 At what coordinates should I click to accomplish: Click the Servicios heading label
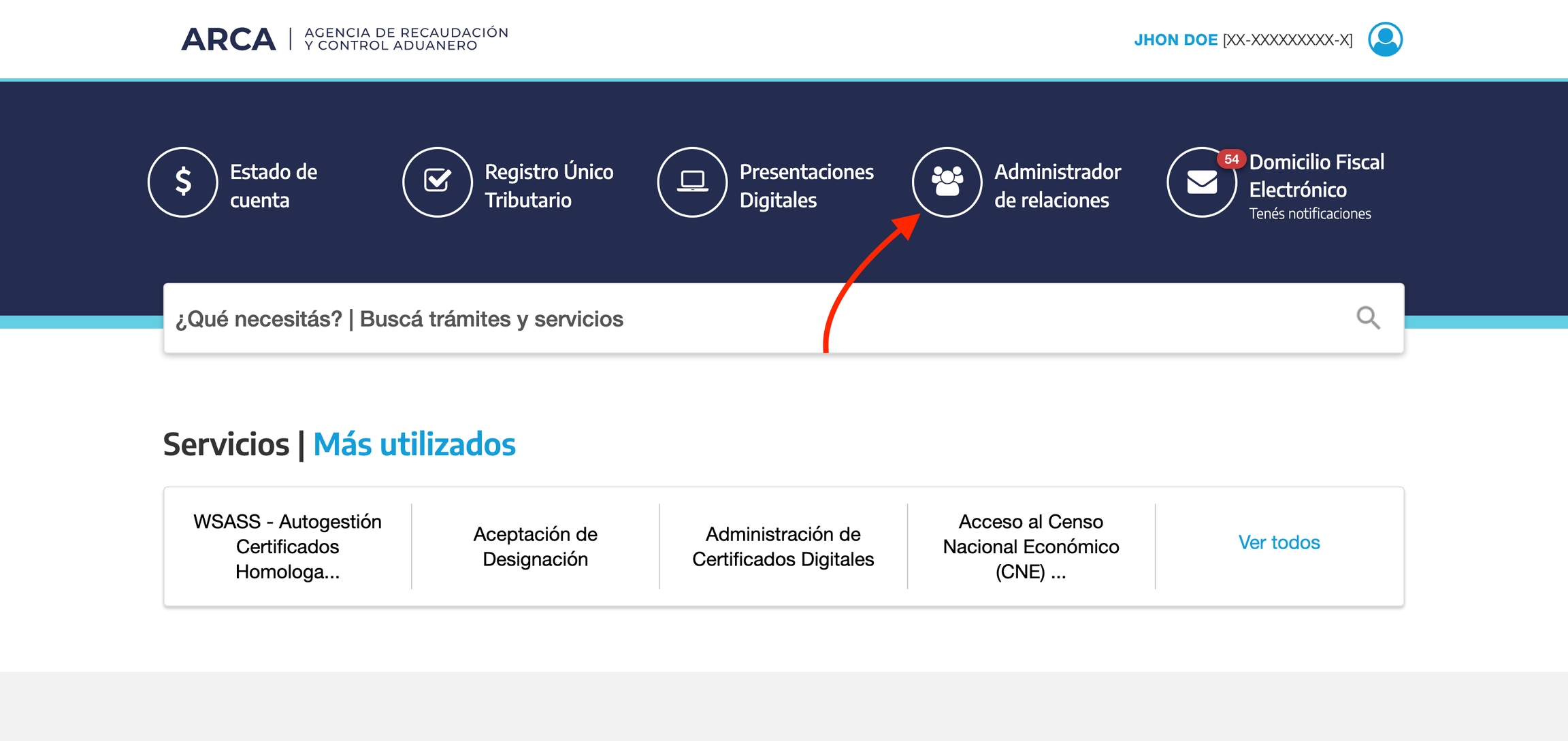[227, 444]
